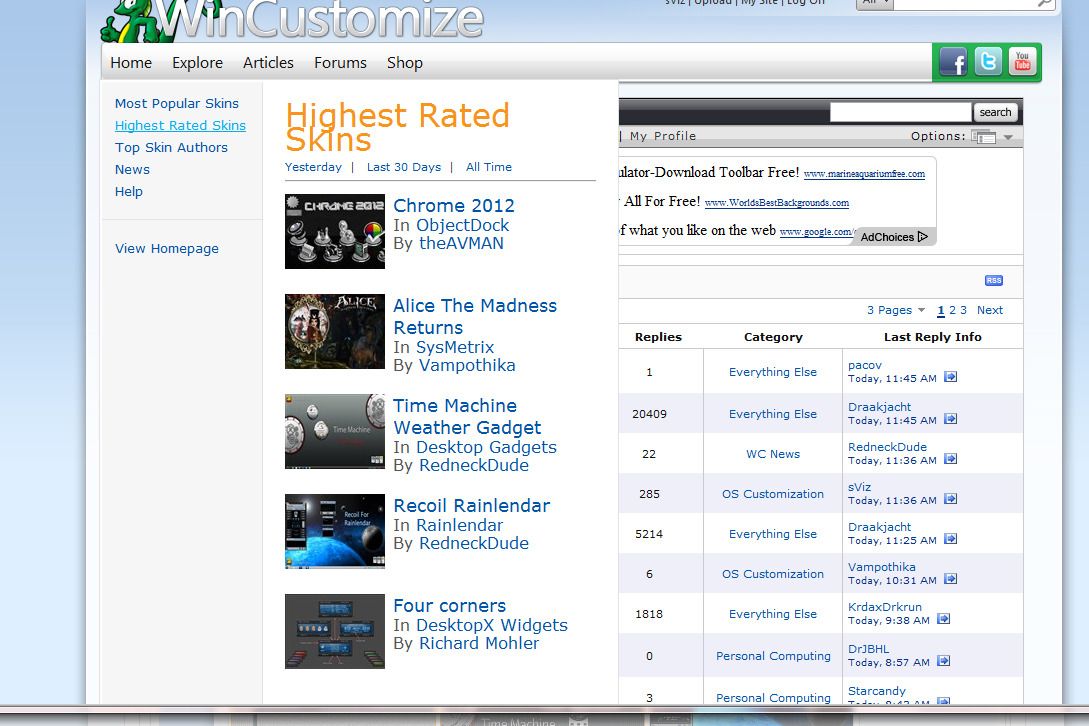
Task: Click the 20409 replies count cell
Action: coord(649,414)
